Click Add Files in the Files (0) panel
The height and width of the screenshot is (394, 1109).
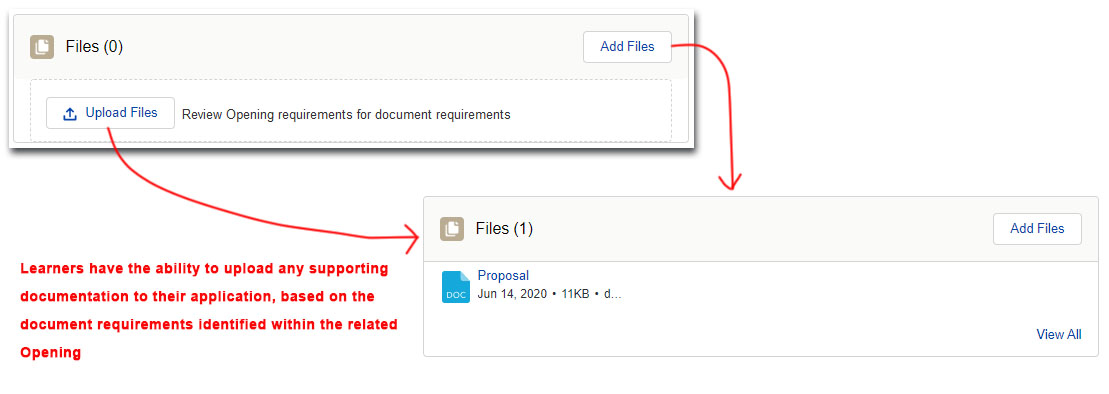627,47
